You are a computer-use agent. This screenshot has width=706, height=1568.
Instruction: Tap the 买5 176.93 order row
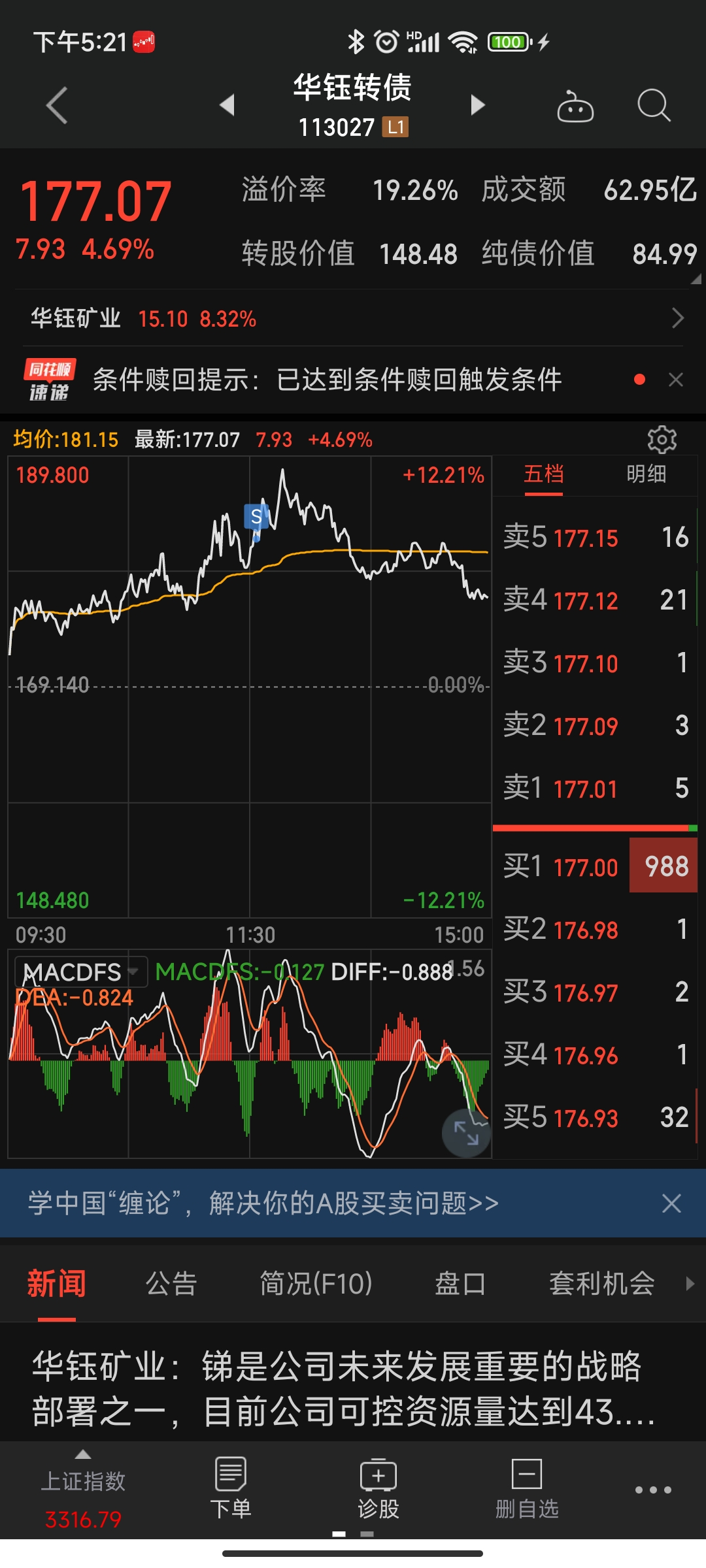595,1117
